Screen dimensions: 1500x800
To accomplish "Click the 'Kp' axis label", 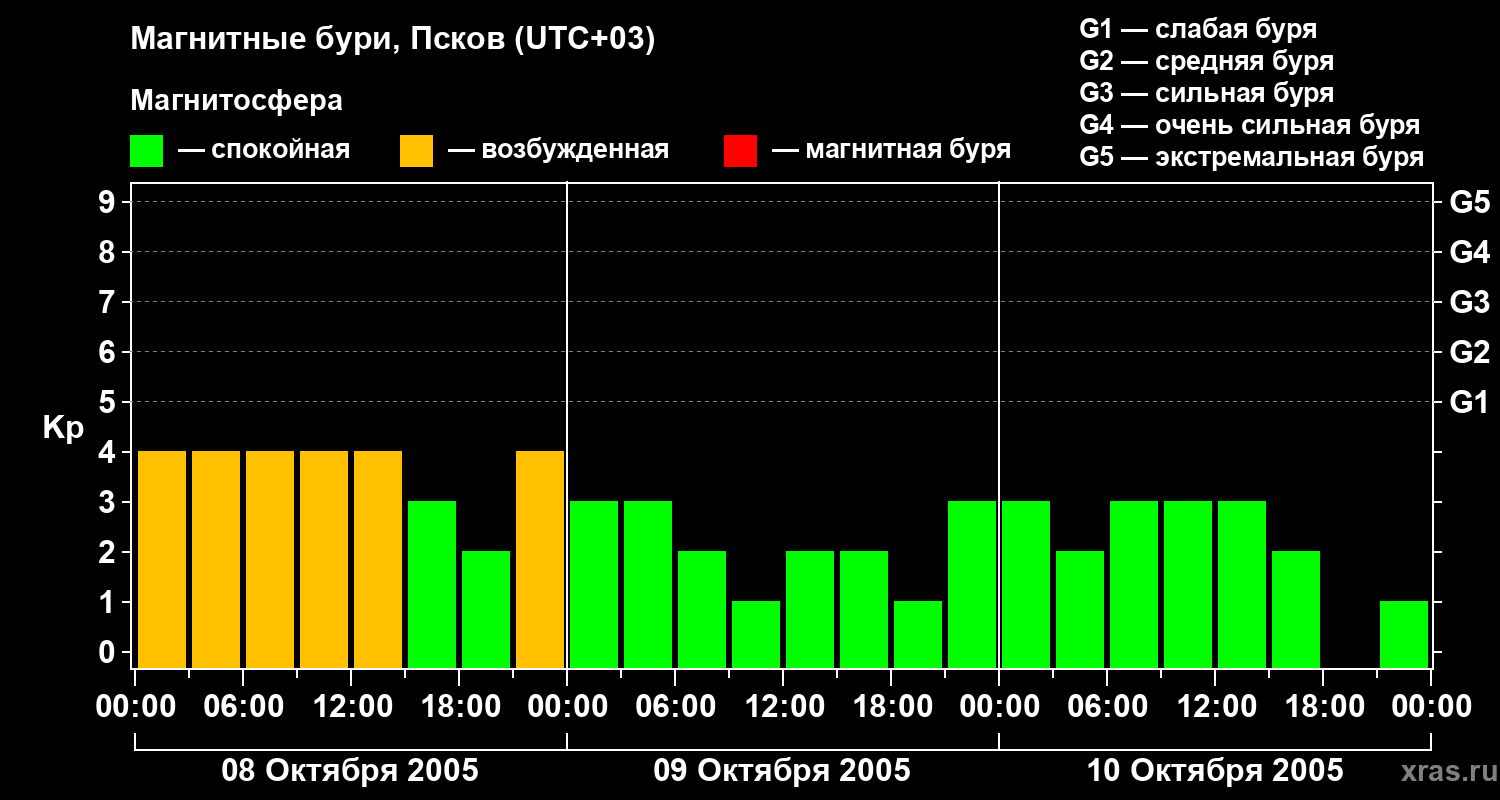I will coord(62,428).
